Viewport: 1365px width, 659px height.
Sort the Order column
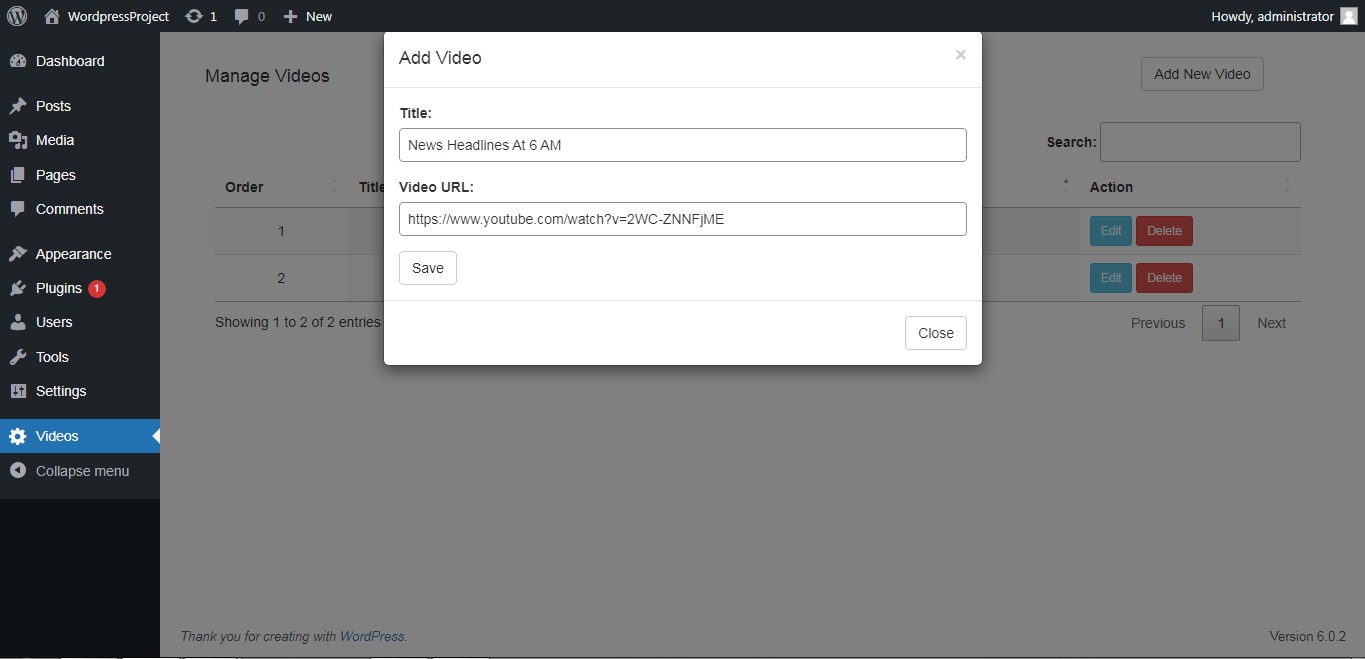point(244,187)
